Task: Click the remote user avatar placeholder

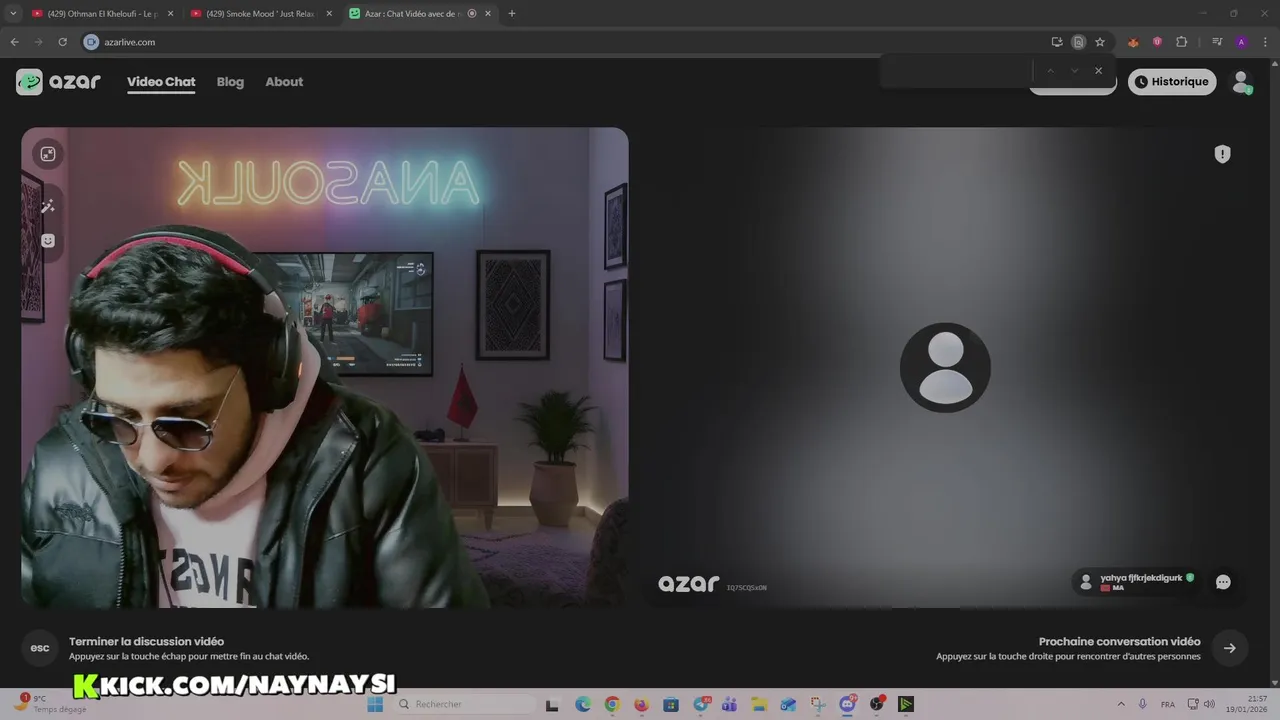Action: [x=945, y=367]
